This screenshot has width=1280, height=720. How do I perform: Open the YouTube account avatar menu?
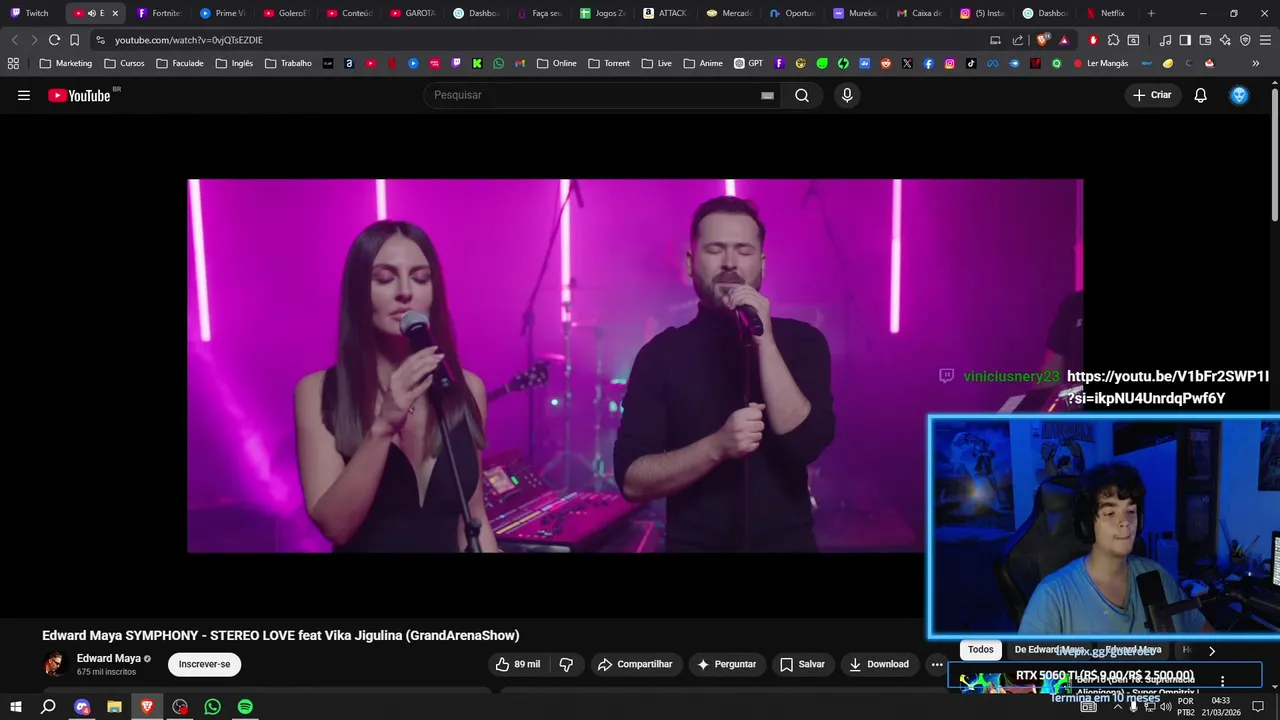pyautogui.click(x=1239, y=95)
